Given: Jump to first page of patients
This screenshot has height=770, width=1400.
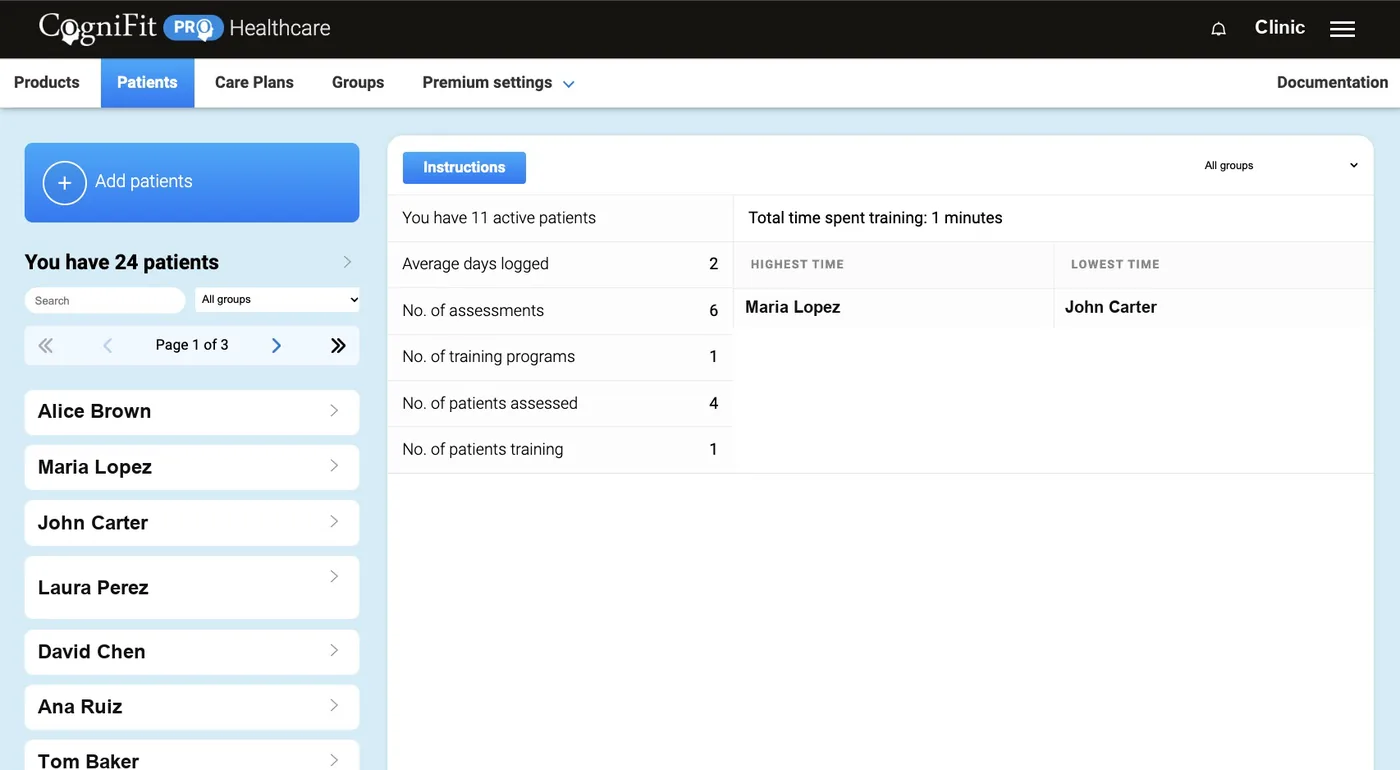Looking at the screenshot, I should click(46, 345).
